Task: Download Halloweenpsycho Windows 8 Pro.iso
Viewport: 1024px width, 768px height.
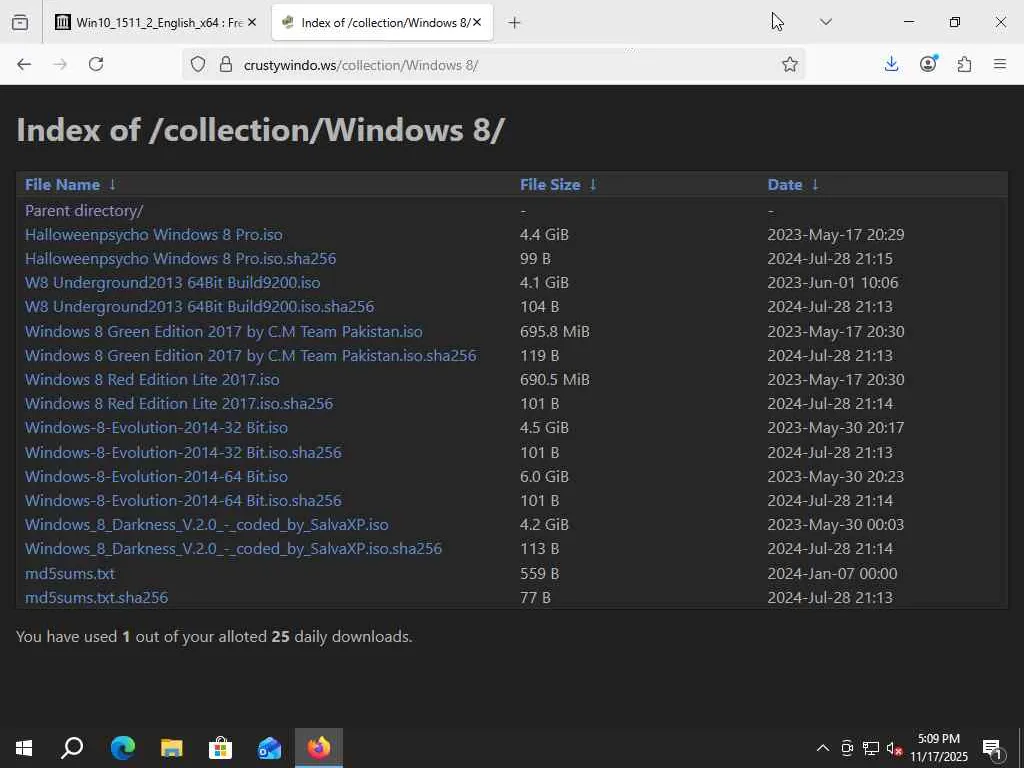Action: [153, 234]
